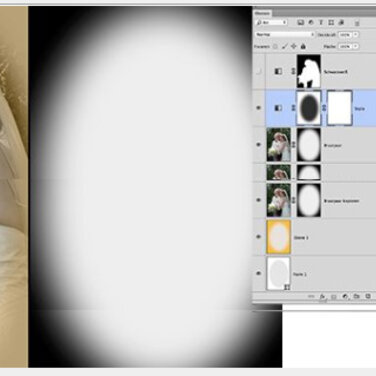The width and height of the screenshot is (376, 376).
Task: Click name of the silhouette-mask layer
Action: click(x=336, y=72)
